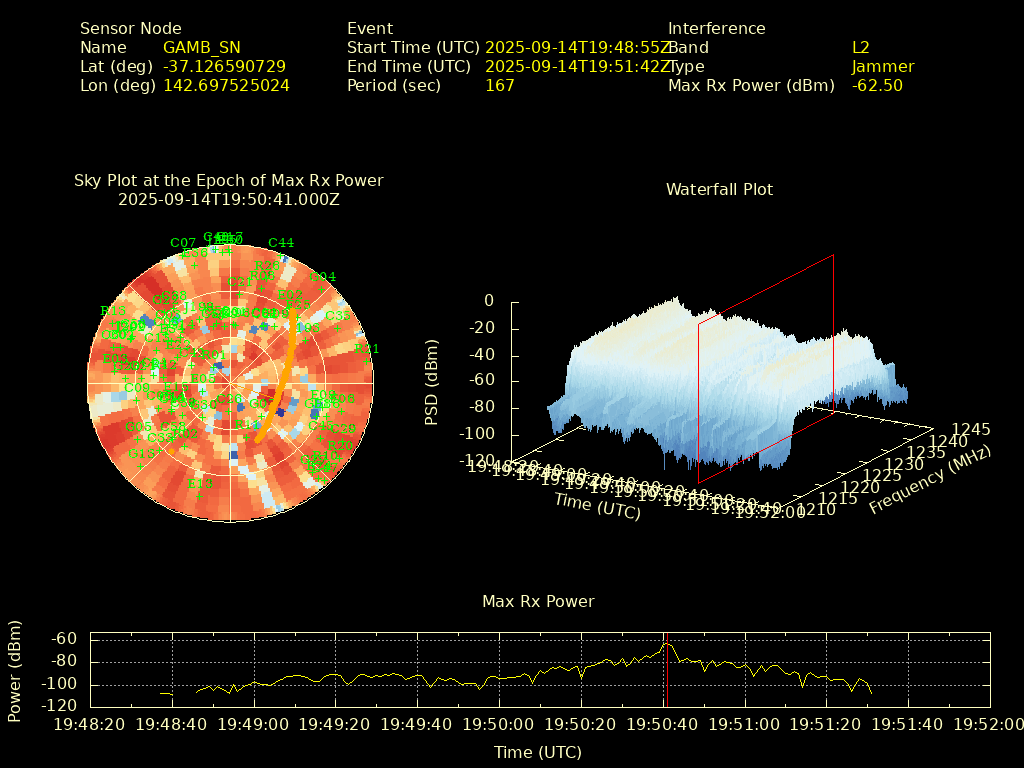This screenshot has width=1024, height=768.
Task: Select the longitude value 142.697525024
Action: tap(226, 86)
